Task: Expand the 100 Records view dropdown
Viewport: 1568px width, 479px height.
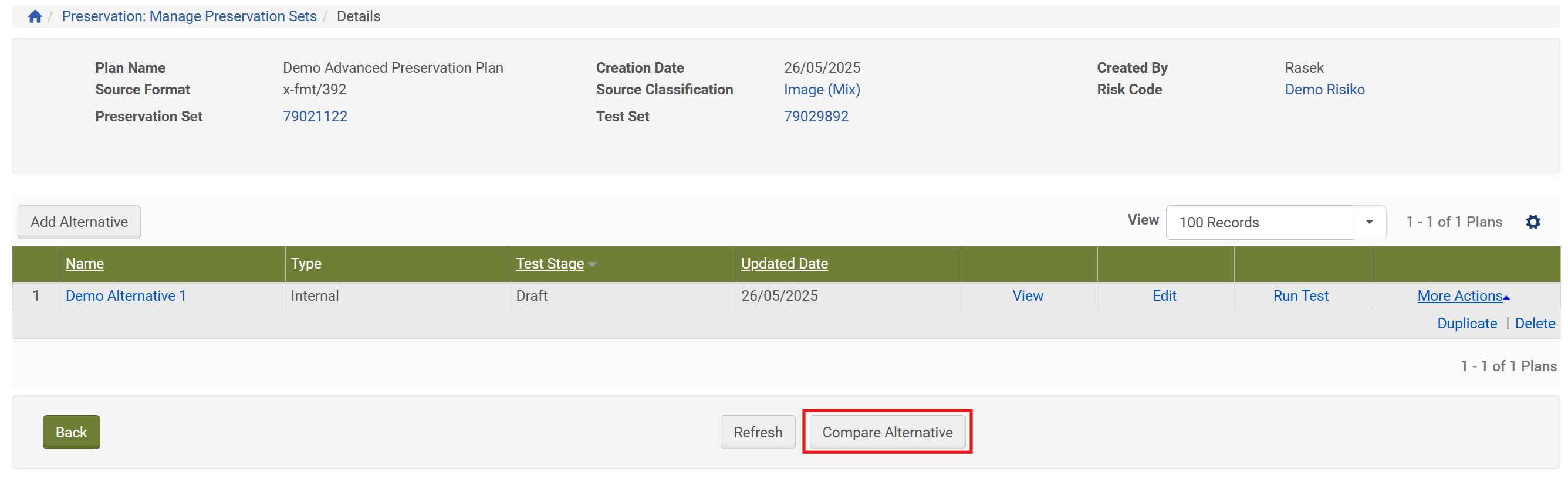Action: pos(1368,222)
